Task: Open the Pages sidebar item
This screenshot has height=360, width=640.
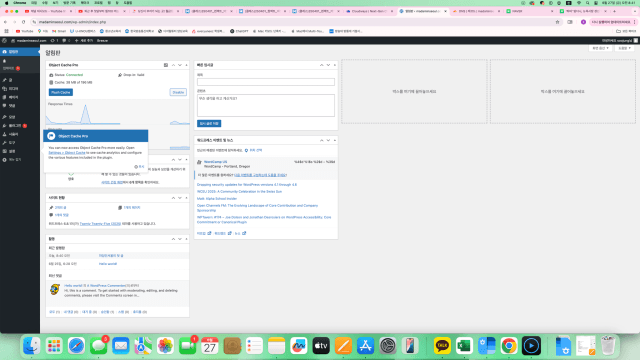Action: 20,97
